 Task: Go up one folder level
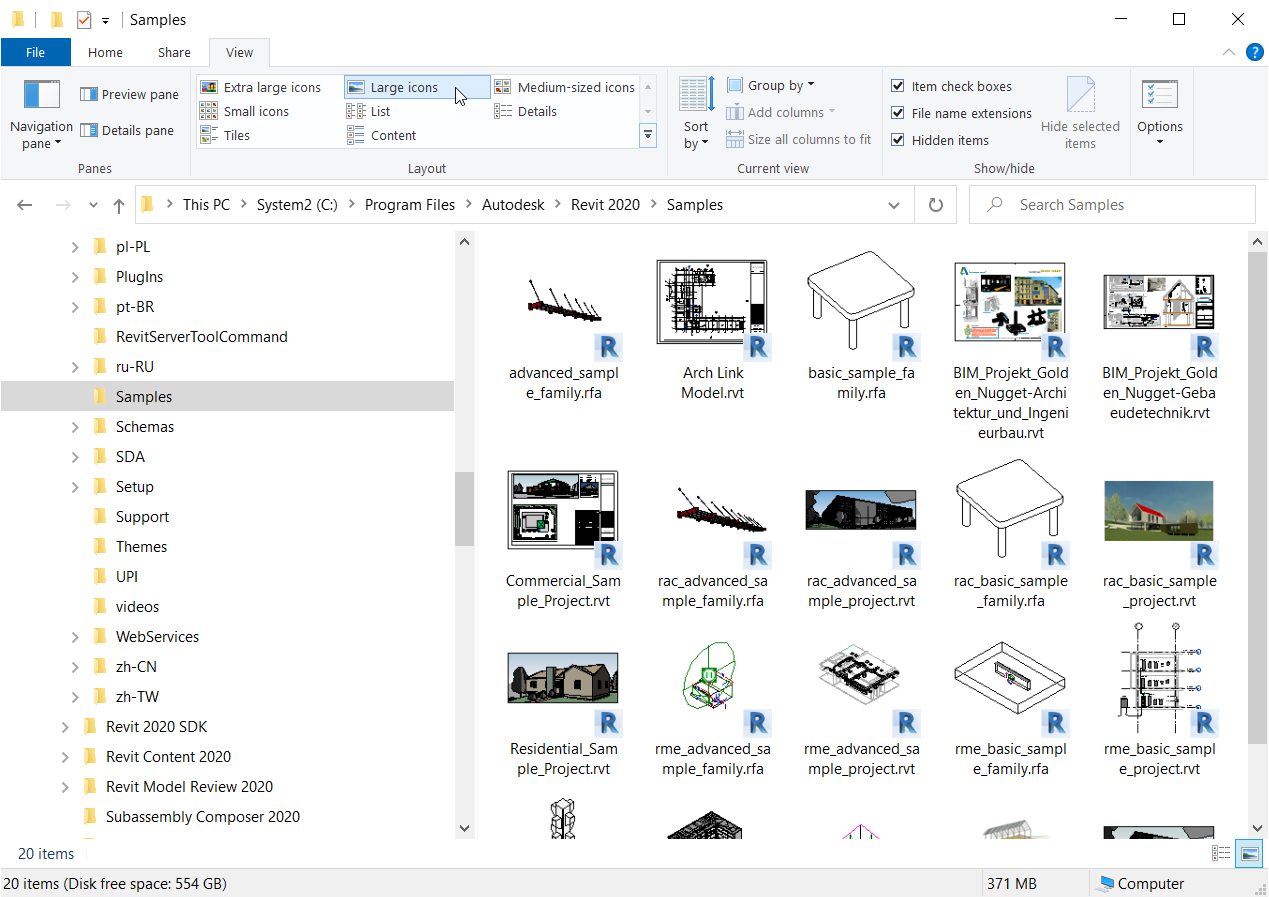tap(119, 204)
